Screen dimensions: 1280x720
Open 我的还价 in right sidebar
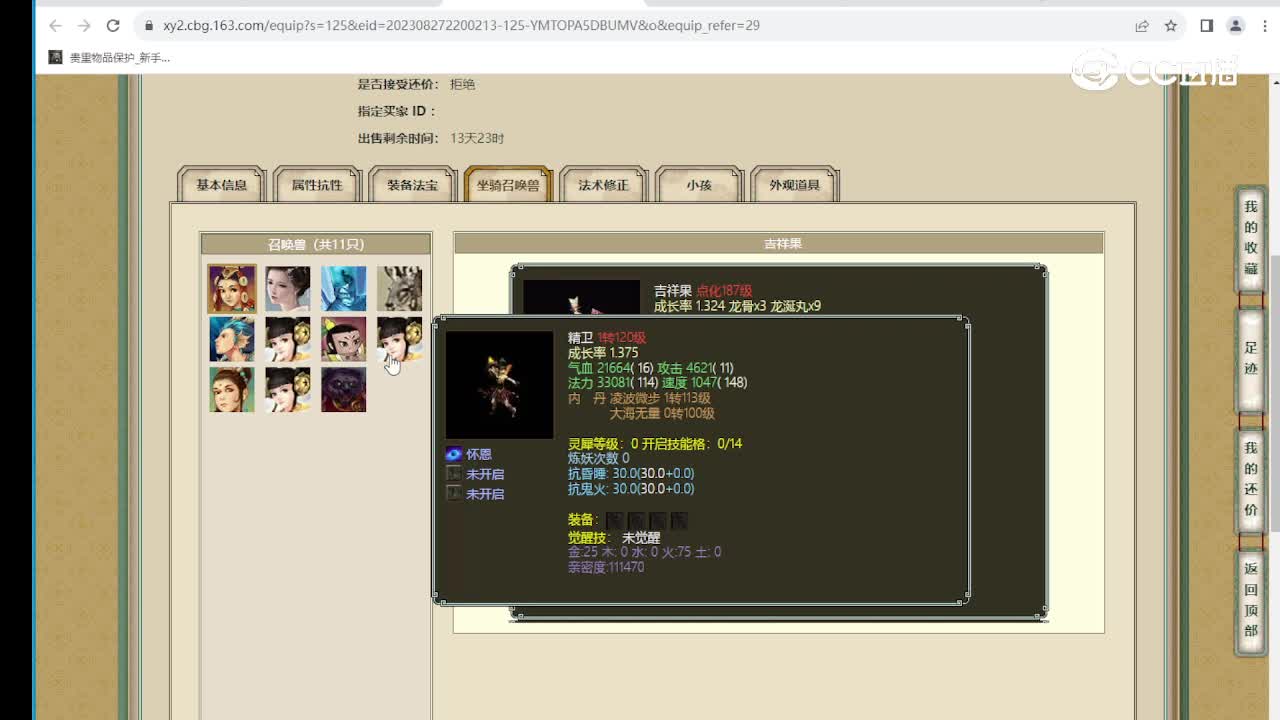pyautogui.click(x=1251, y=479)
